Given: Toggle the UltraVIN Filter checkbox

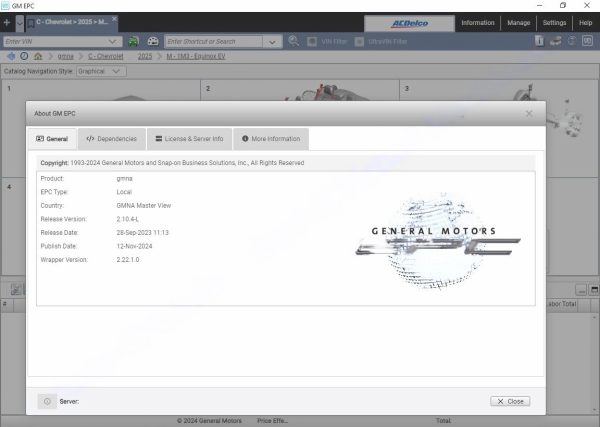Looking at the screenshot, I should [x=359, y=42].
